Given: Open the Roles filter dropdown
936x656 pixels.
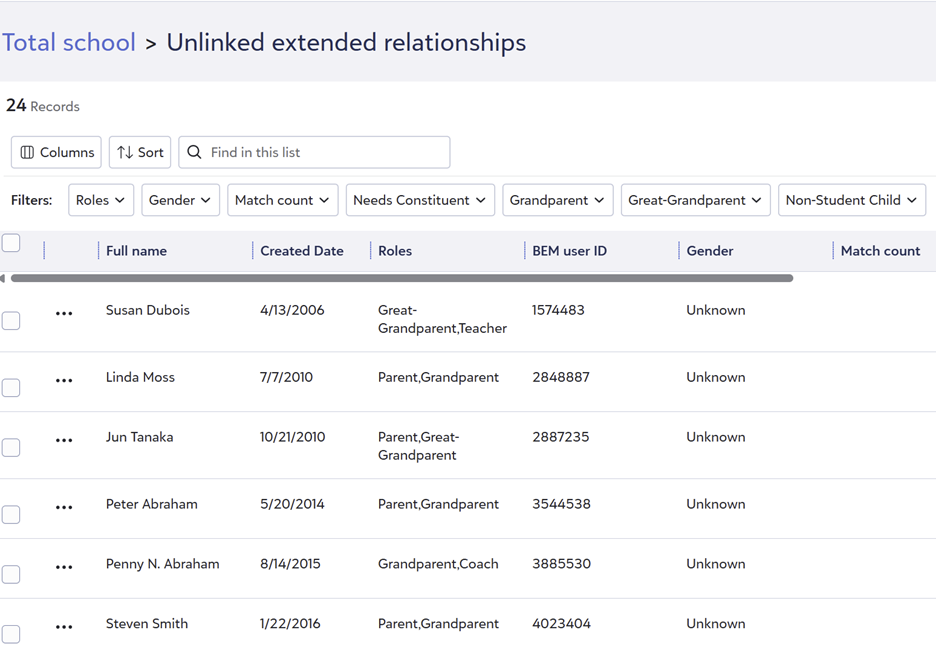Looking at the screenshot, I should (x=101, y=200).
